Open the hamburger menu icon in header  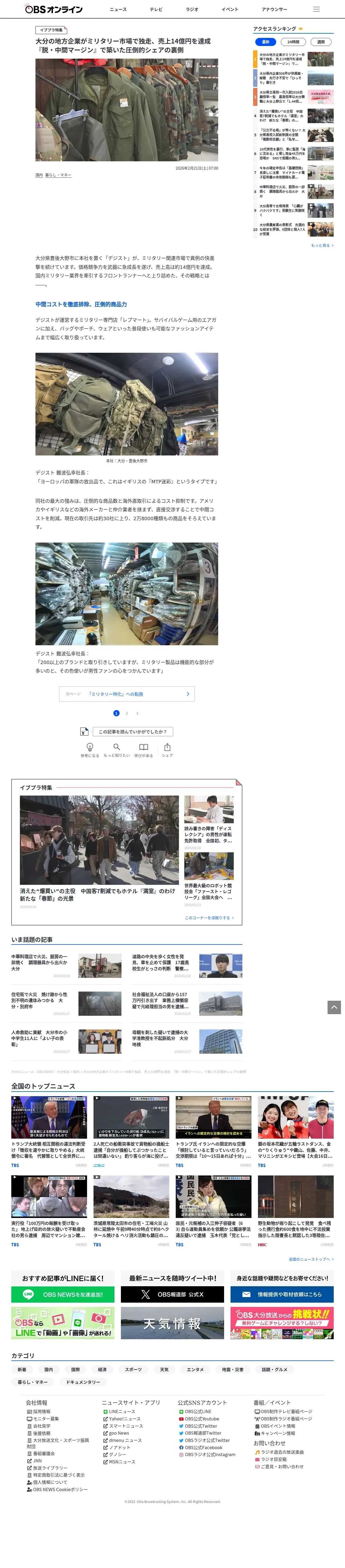317,9
